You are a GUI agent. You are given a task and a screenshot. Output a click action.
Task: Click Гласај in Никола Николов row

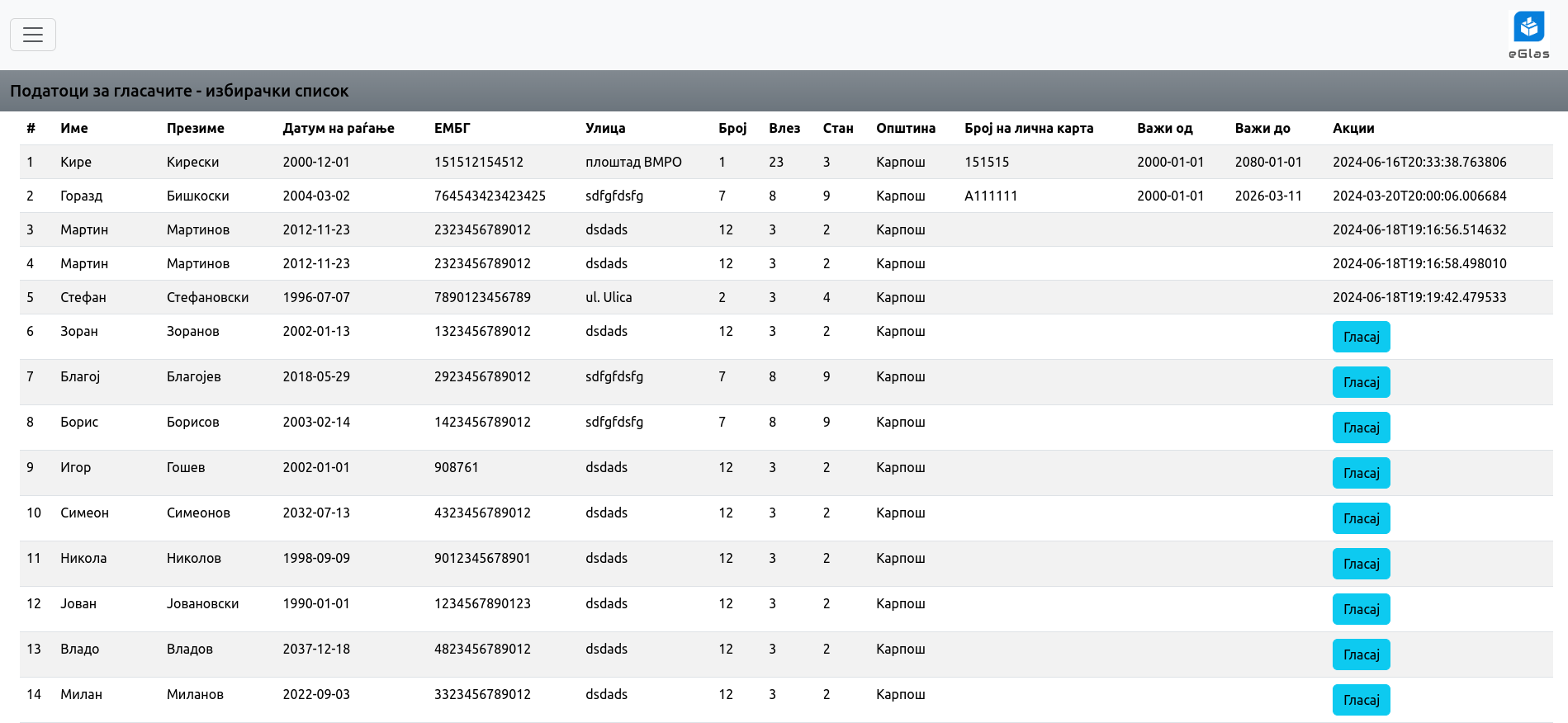pos(1361,564)
